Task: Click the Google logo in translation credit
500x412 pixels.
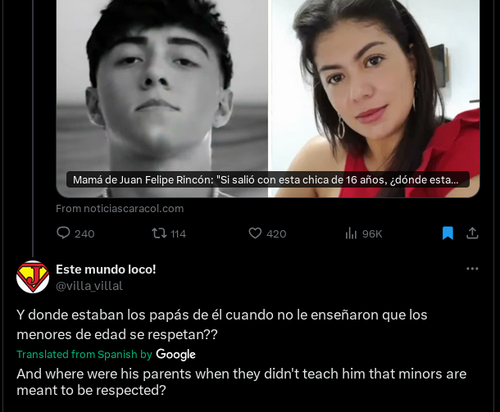Action: tap(176, 355)
